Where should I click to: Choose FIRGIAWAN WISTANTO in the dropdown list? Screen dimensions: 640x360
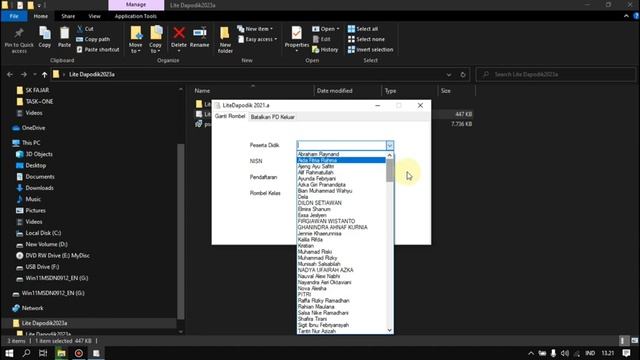[341, 221]
